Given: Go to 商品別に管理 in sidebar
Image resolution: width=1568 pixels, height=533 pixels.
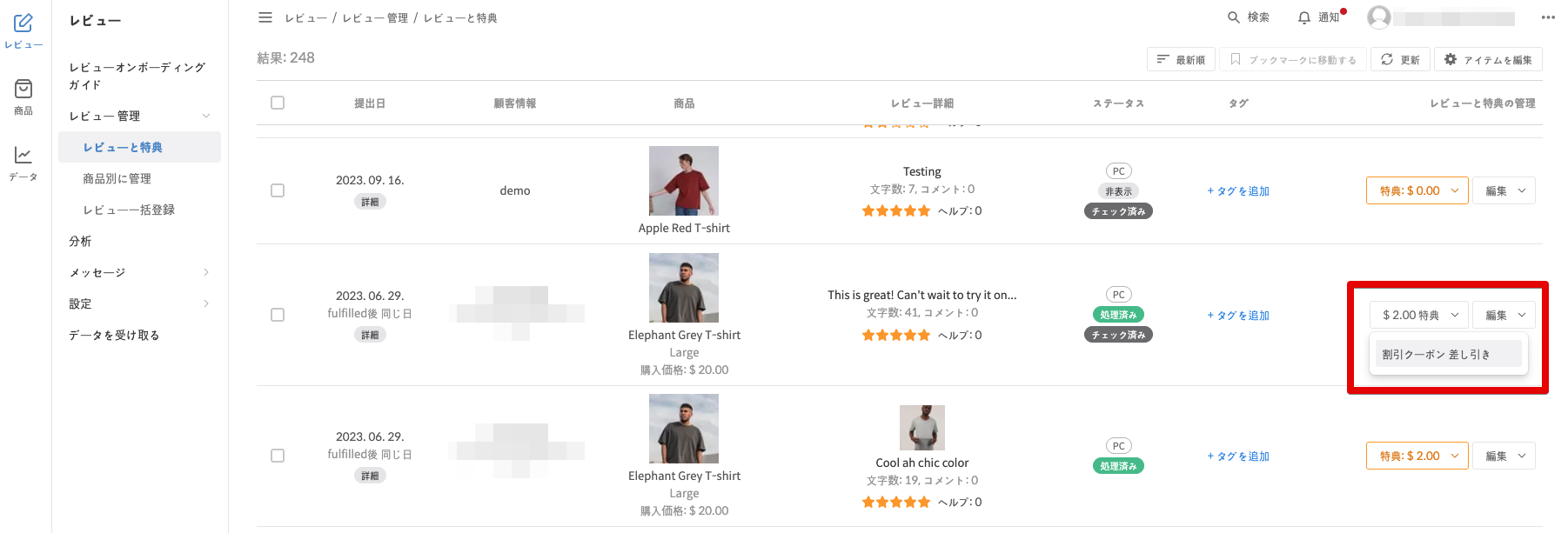Looking at the screenshot, I should 117,178.
